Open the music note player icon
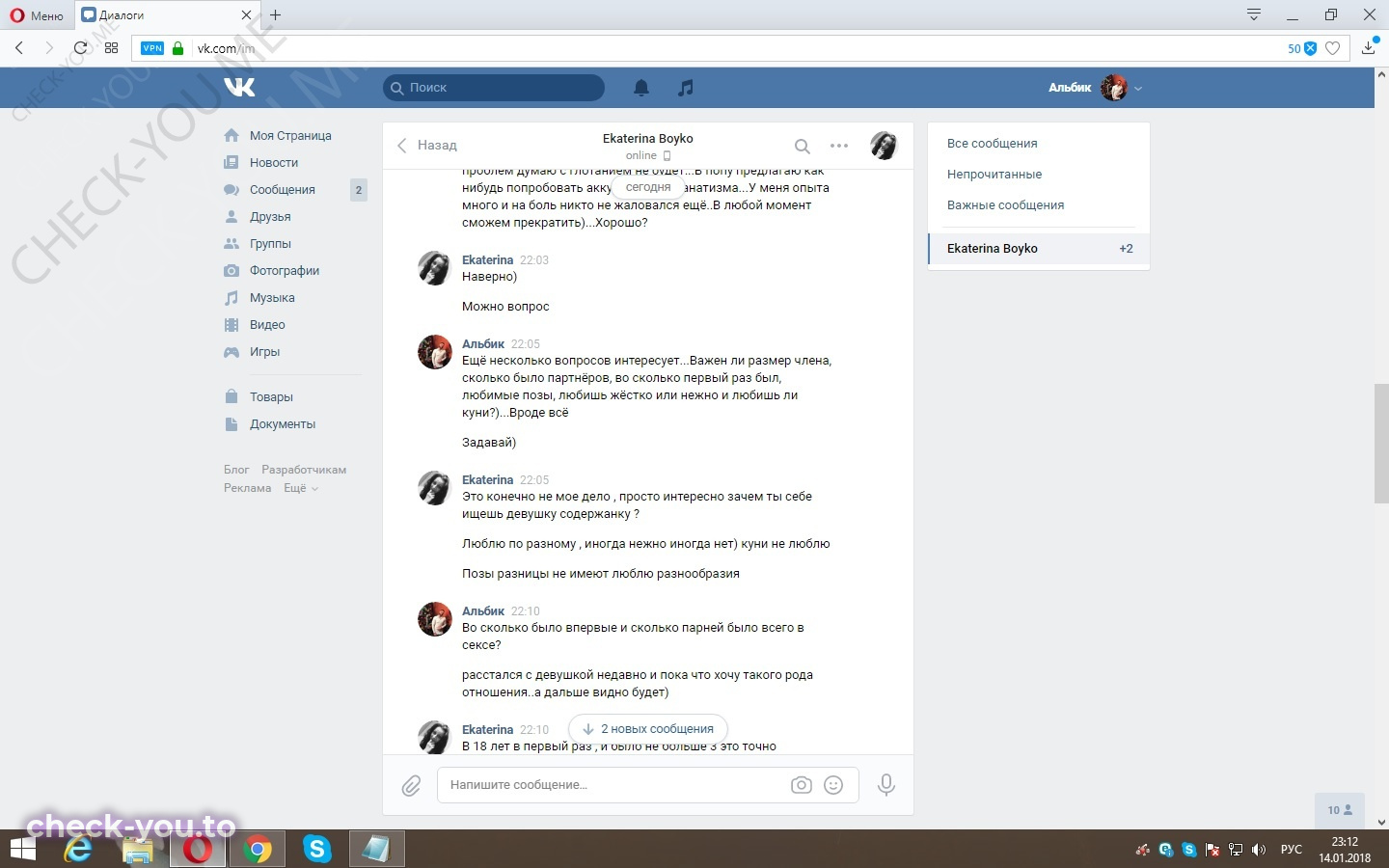 (686, 88)
